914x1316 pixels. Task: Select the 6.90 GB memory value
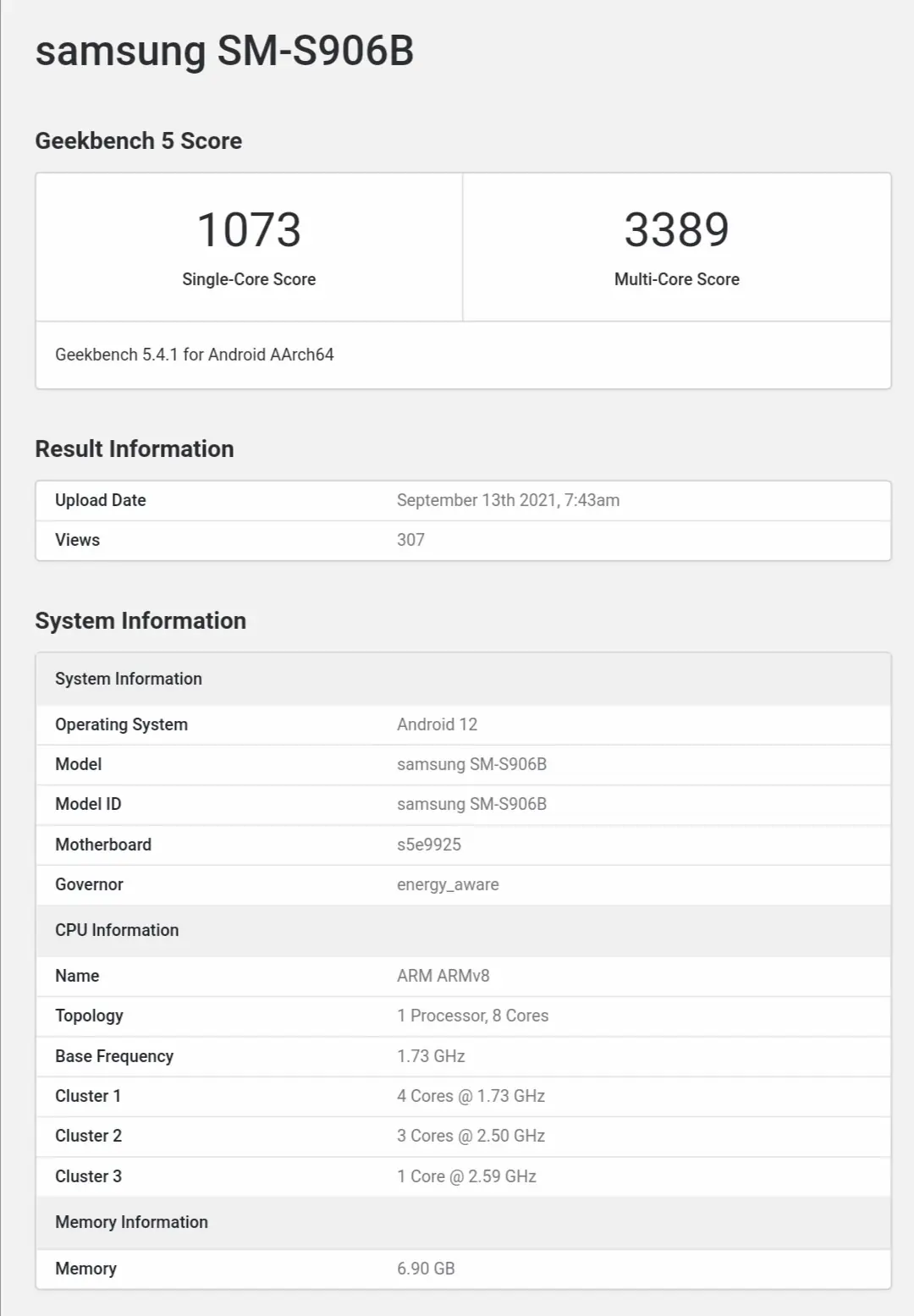tap(427, 1269)
